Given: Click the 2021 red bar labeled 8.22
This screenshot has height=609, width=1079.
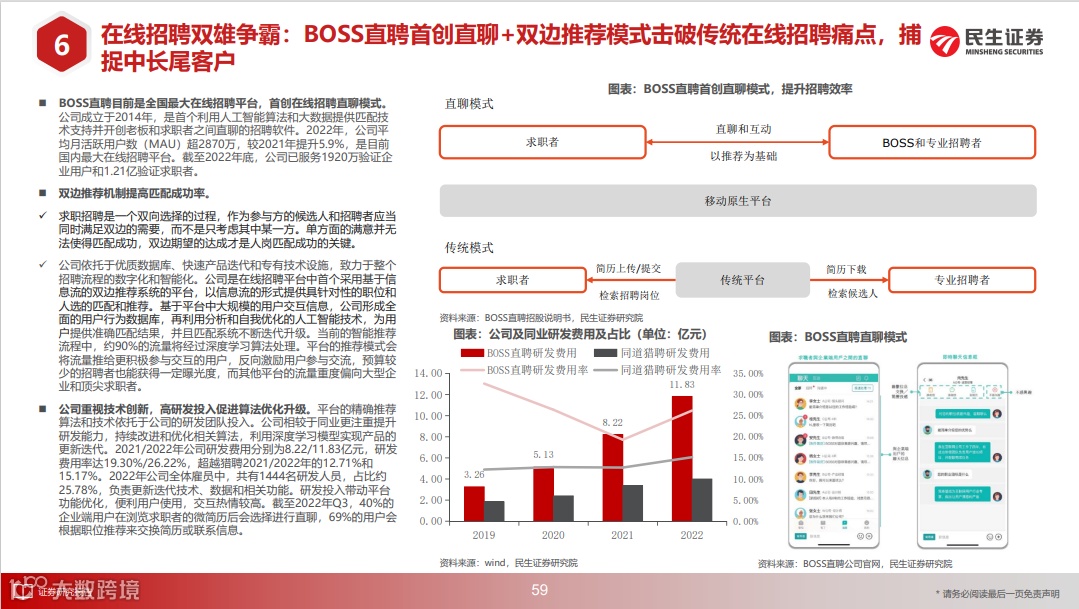Looking at the screenshot, I should click(x=612, y=478).
